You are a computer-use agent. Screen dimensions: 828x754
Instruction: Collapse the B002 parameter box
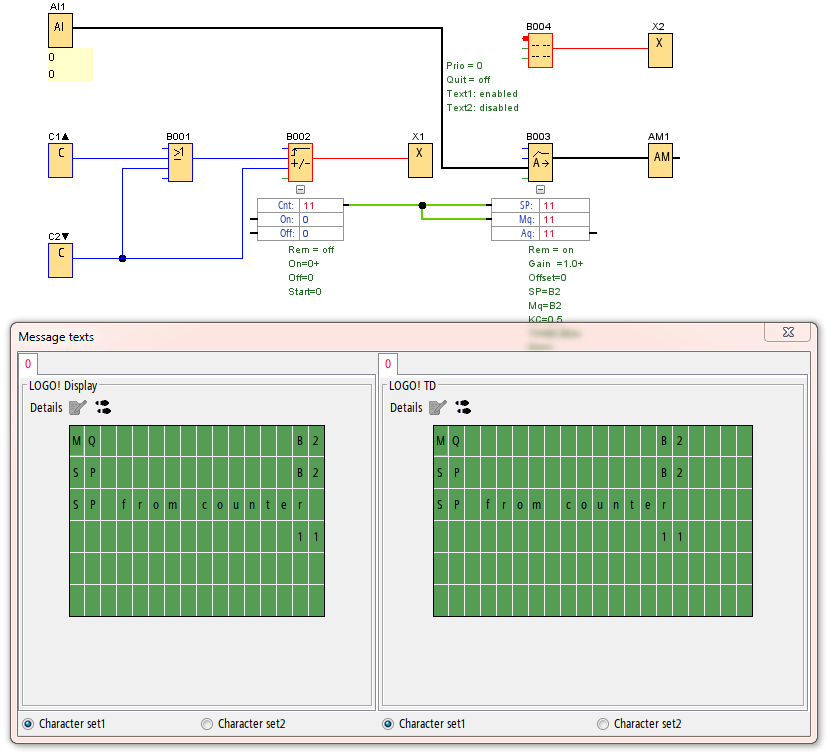(x=300, y=189)
